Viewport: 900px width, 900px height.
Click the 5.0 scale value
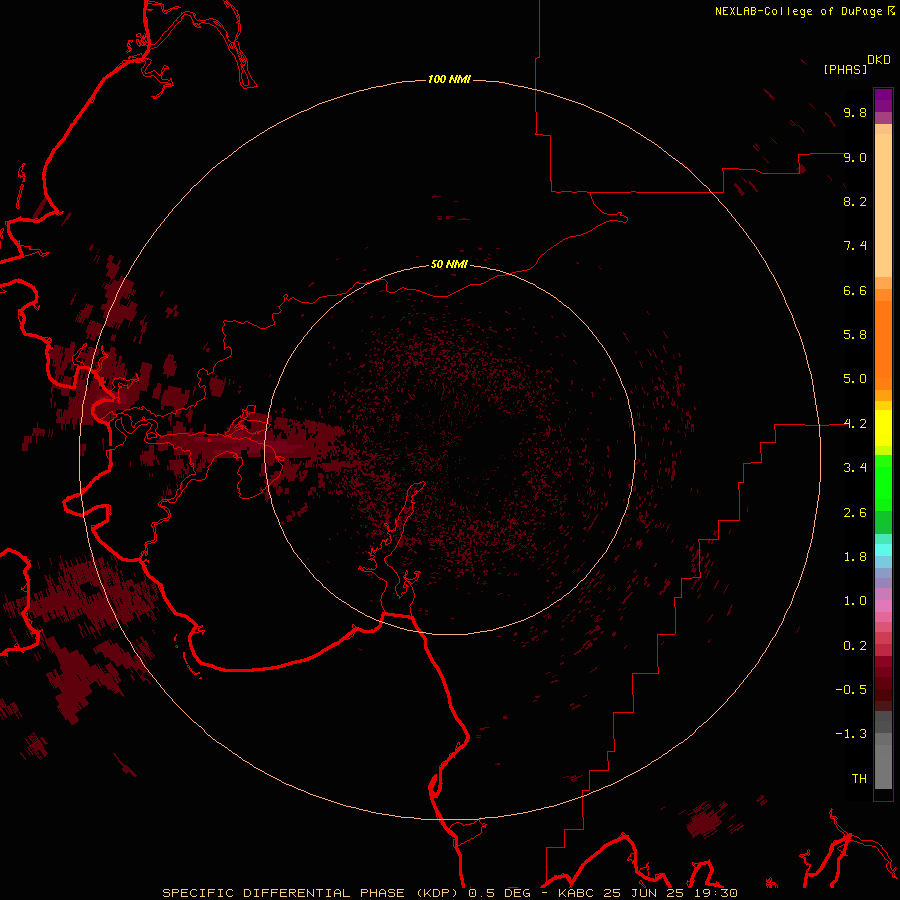point(855,379)
